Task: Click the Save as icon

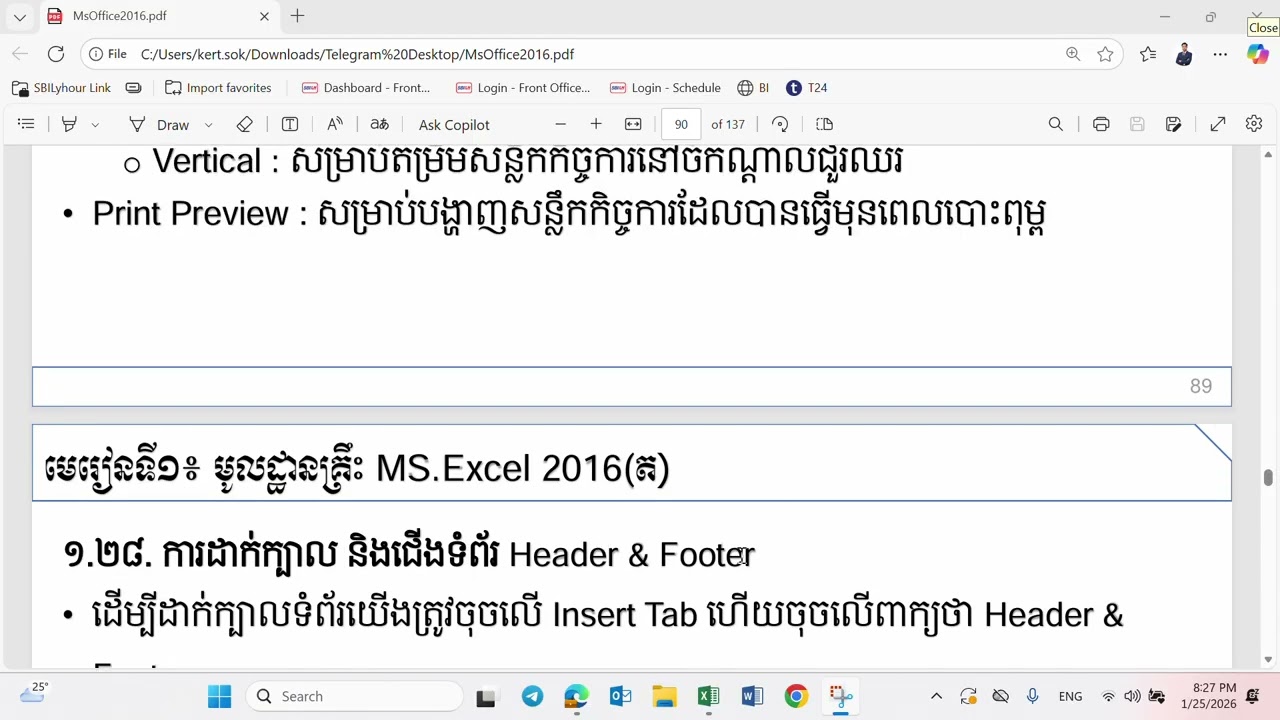Action: coord(1174,124)
